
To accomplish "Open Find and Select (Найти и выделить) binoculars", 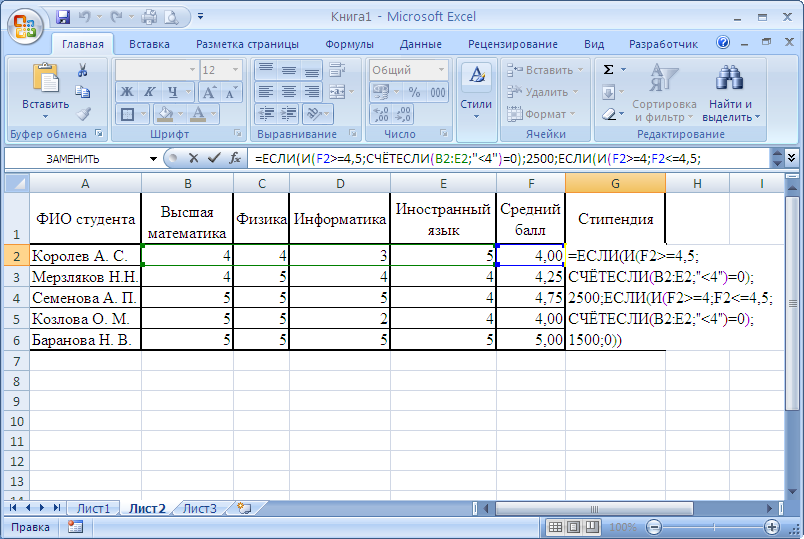I will [731, 93].
